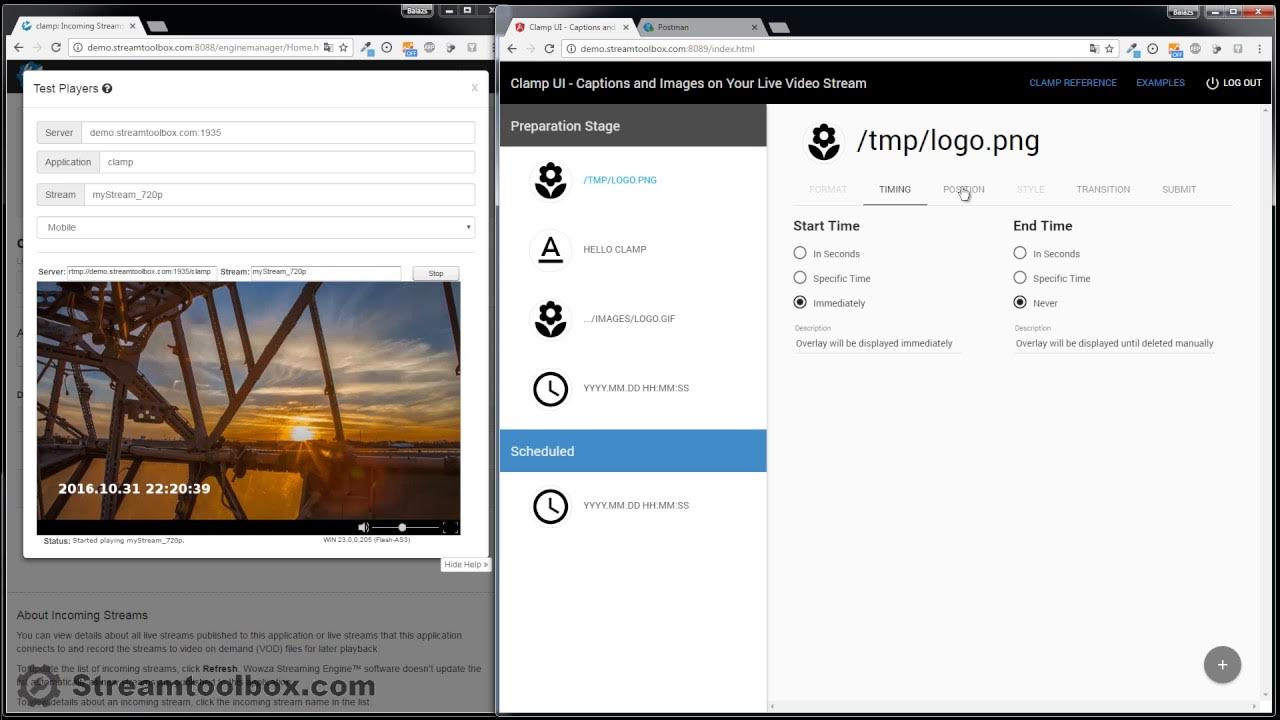
Task: Click the letter A icon for HELLO CLAMP
Action: pyautogui.click(x=550, y=250)
